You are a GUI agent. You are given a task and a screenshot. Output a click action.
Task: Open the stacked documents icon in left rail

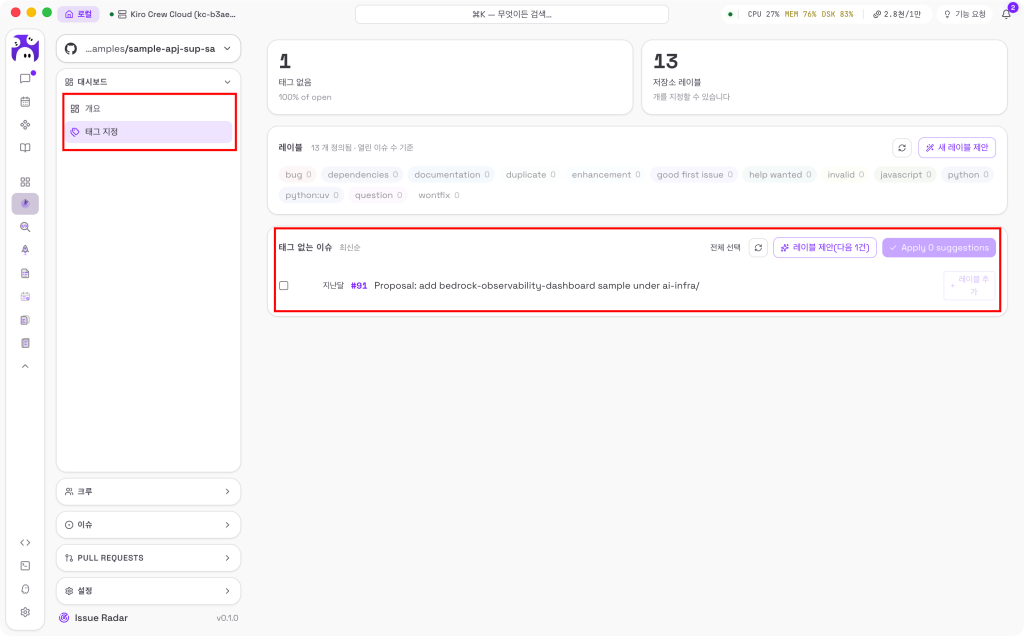pos(25,320)
